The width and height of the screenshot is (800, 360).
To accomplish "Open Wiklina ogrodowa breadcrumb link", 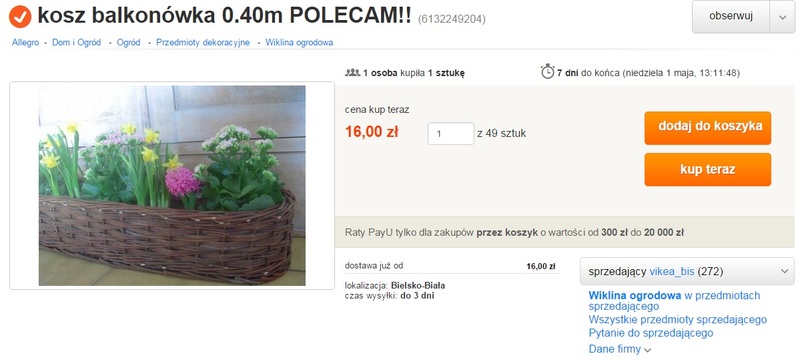I will click(299, 43).
